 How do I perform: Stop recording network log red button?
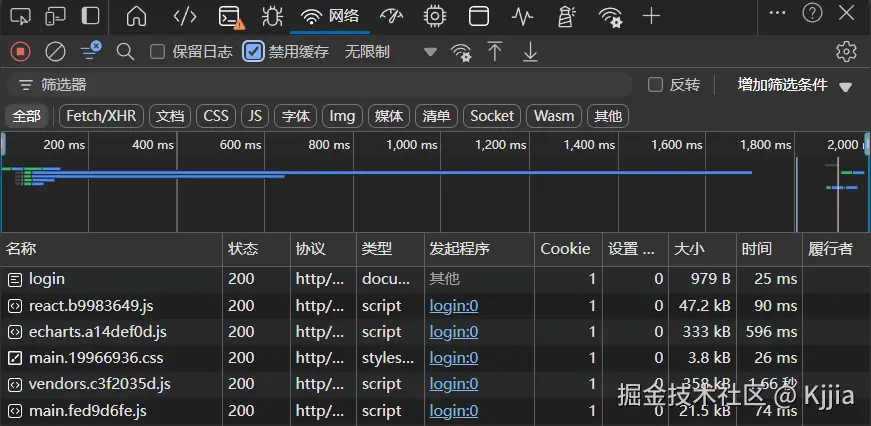click(x=21, y=52)
